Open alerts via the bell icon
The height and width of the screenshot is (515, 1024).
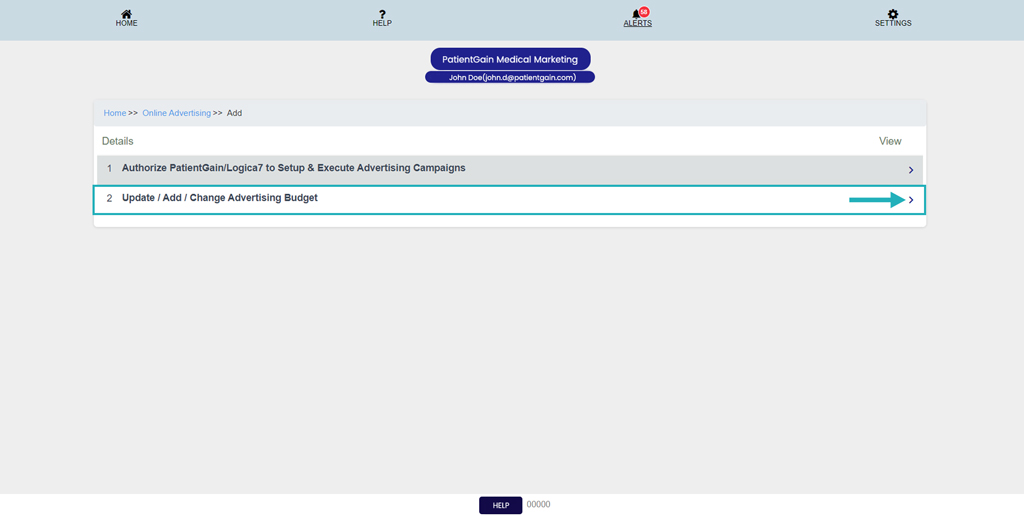635,14
